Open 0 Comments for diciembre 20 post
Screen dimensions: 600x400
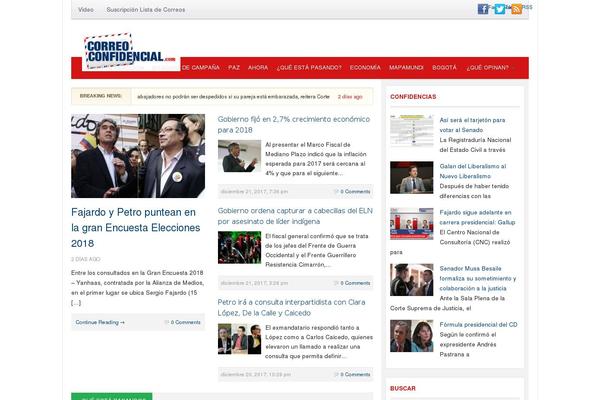pyautogui.click(x=353, y=374)
